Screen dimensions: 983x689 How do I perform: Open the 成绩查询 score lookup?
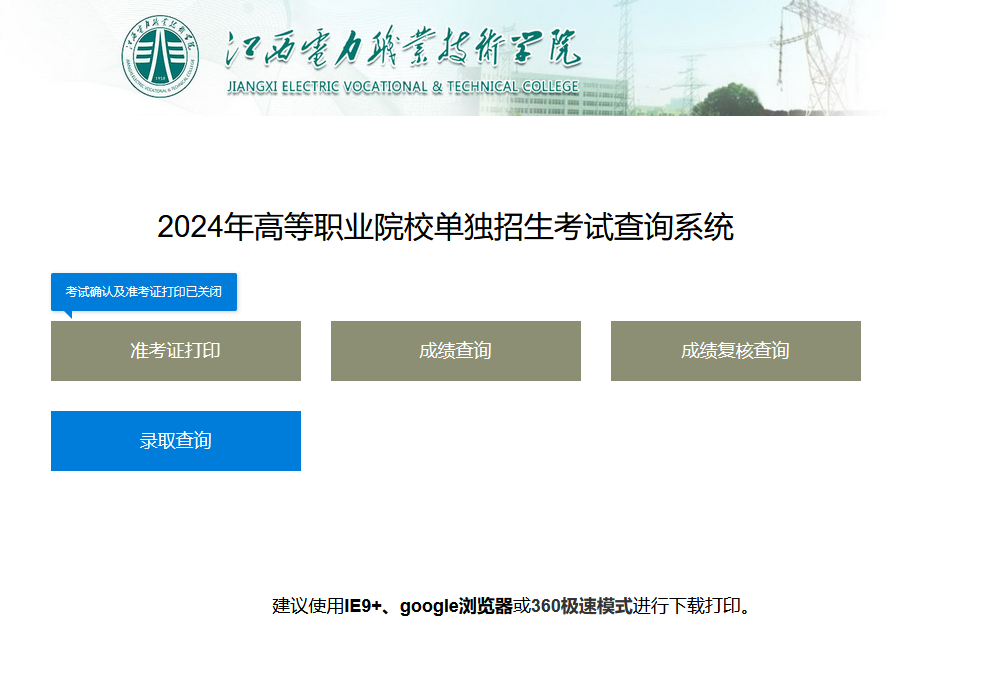(456, 350)
